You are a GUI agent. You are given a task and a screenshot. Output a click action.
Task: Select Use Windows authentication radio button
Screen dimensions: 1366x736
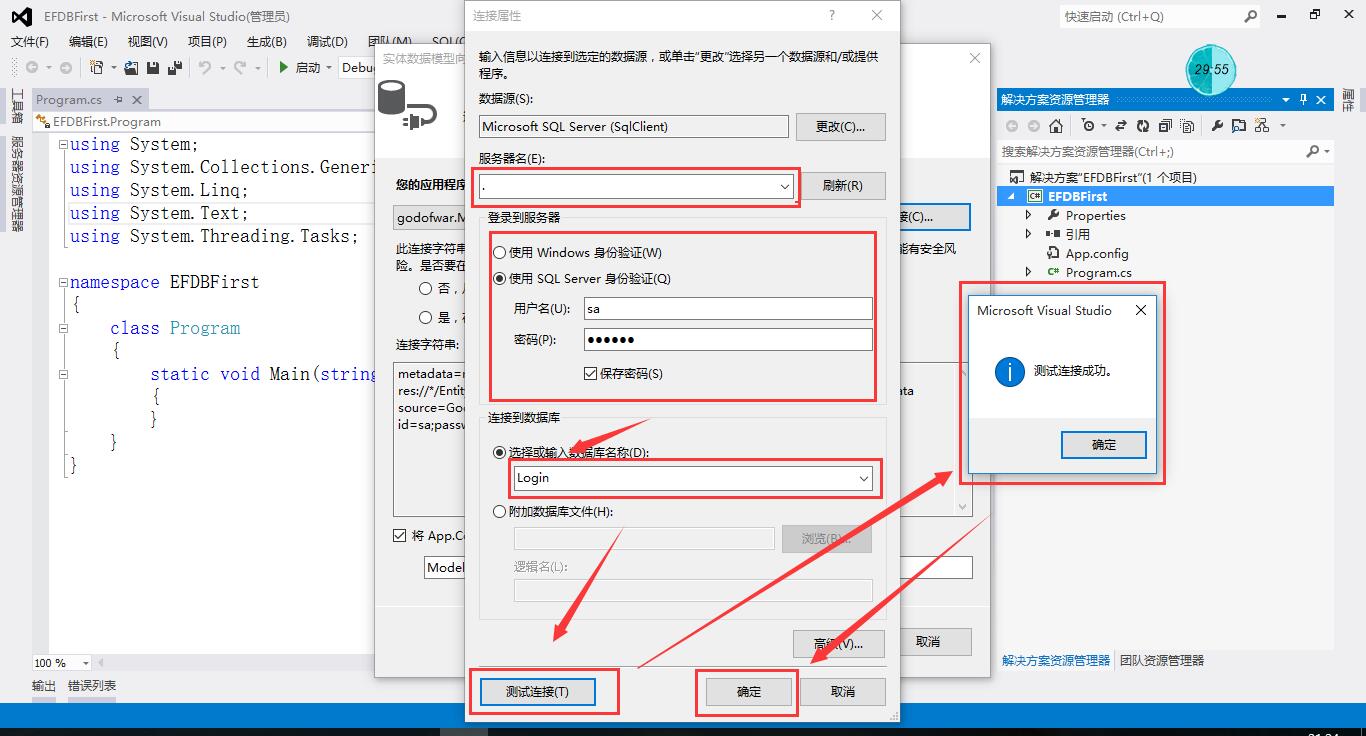[501, 253]
